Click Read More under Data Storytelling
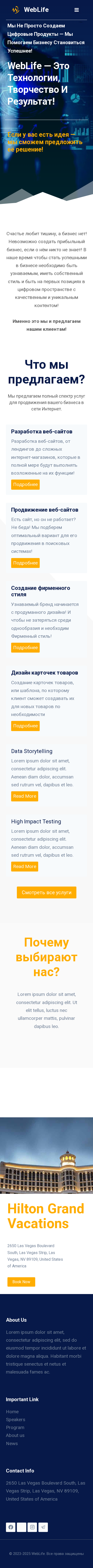Screen dimensions: 93x1568 pyautogui.click(x=25, y=796)
